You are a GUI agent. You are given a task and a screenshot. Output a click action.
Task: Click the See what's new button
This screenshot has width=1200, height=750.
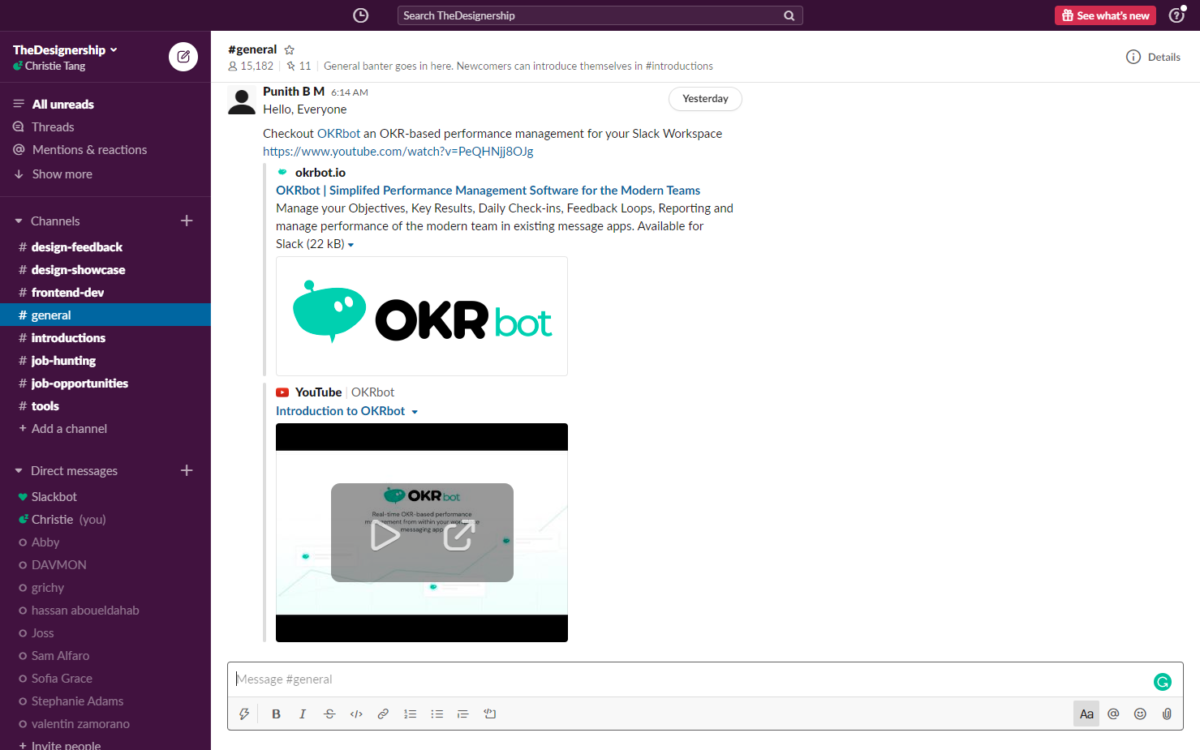(x=1105, y=16)
